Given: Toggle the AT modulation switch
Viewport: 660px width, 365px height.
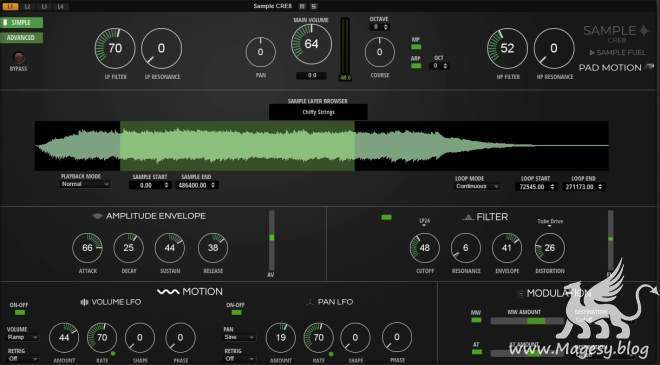Looking at the screenshot, I should [x=476, y=352].
